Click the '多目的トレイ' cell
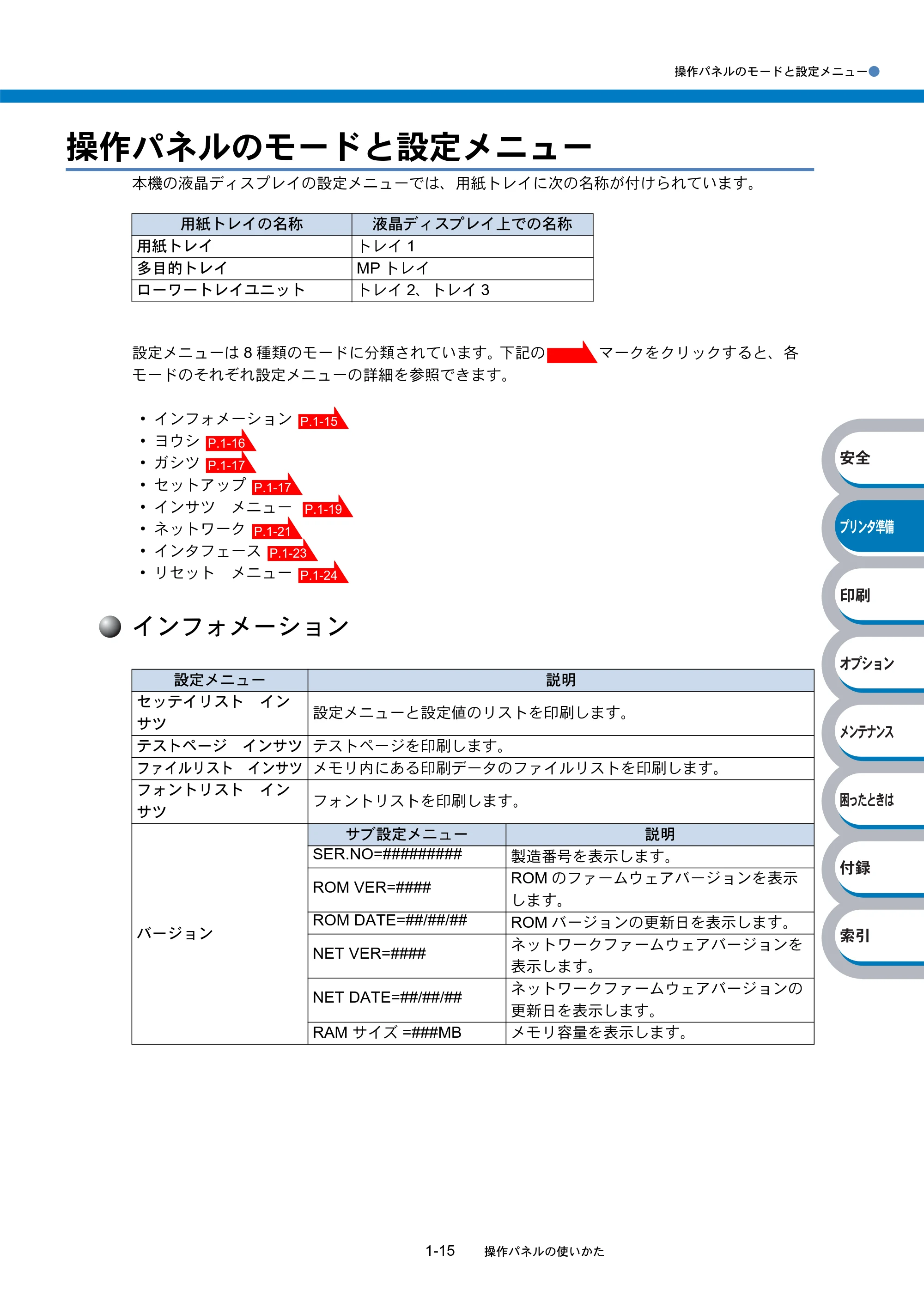This screenshot has height=1308, width=924. 242,268
